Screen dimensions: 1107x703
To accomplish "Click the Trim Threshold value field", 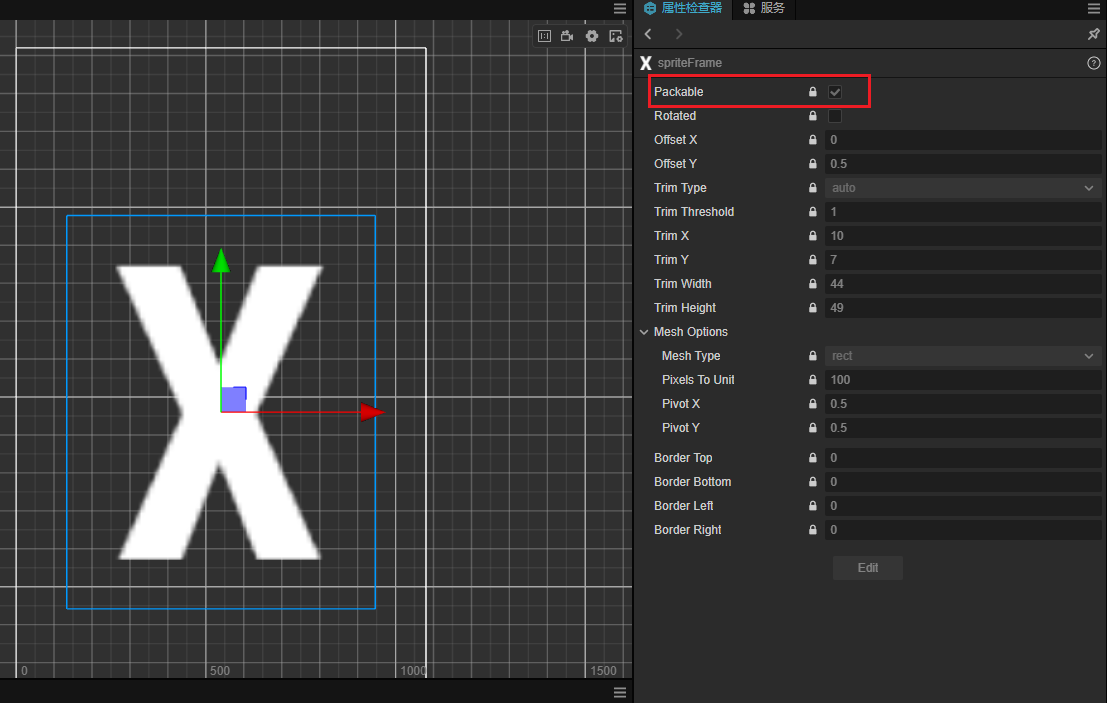I will click(963, 212).
